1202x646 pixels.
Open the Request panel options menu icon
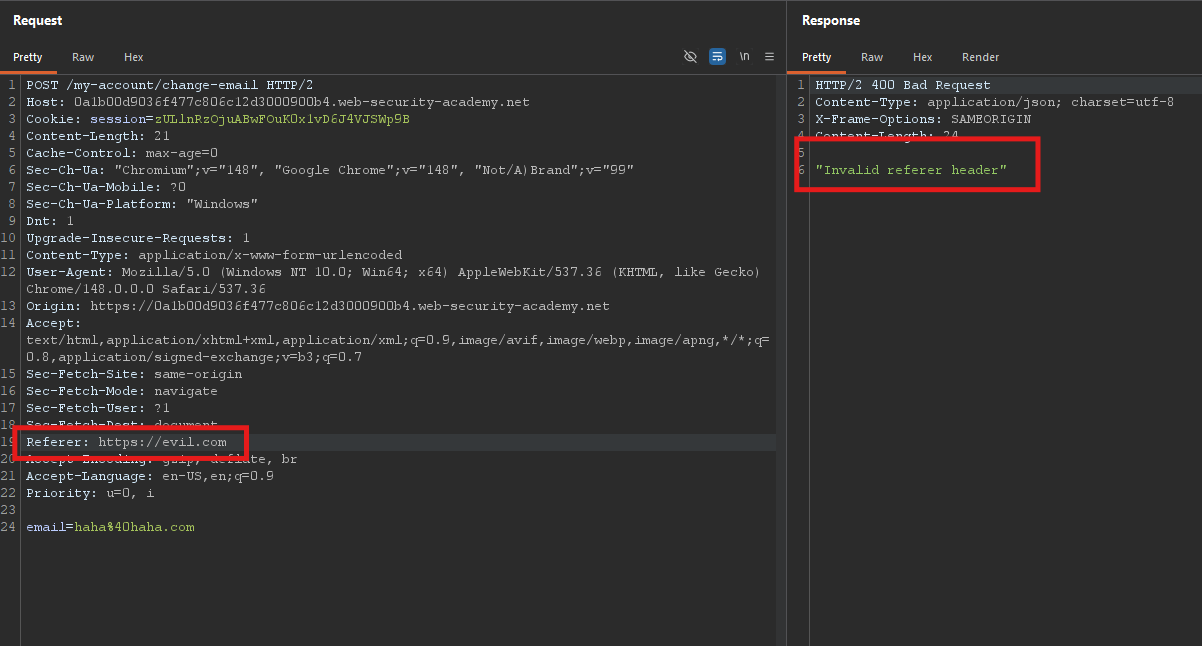coord(769,57)
